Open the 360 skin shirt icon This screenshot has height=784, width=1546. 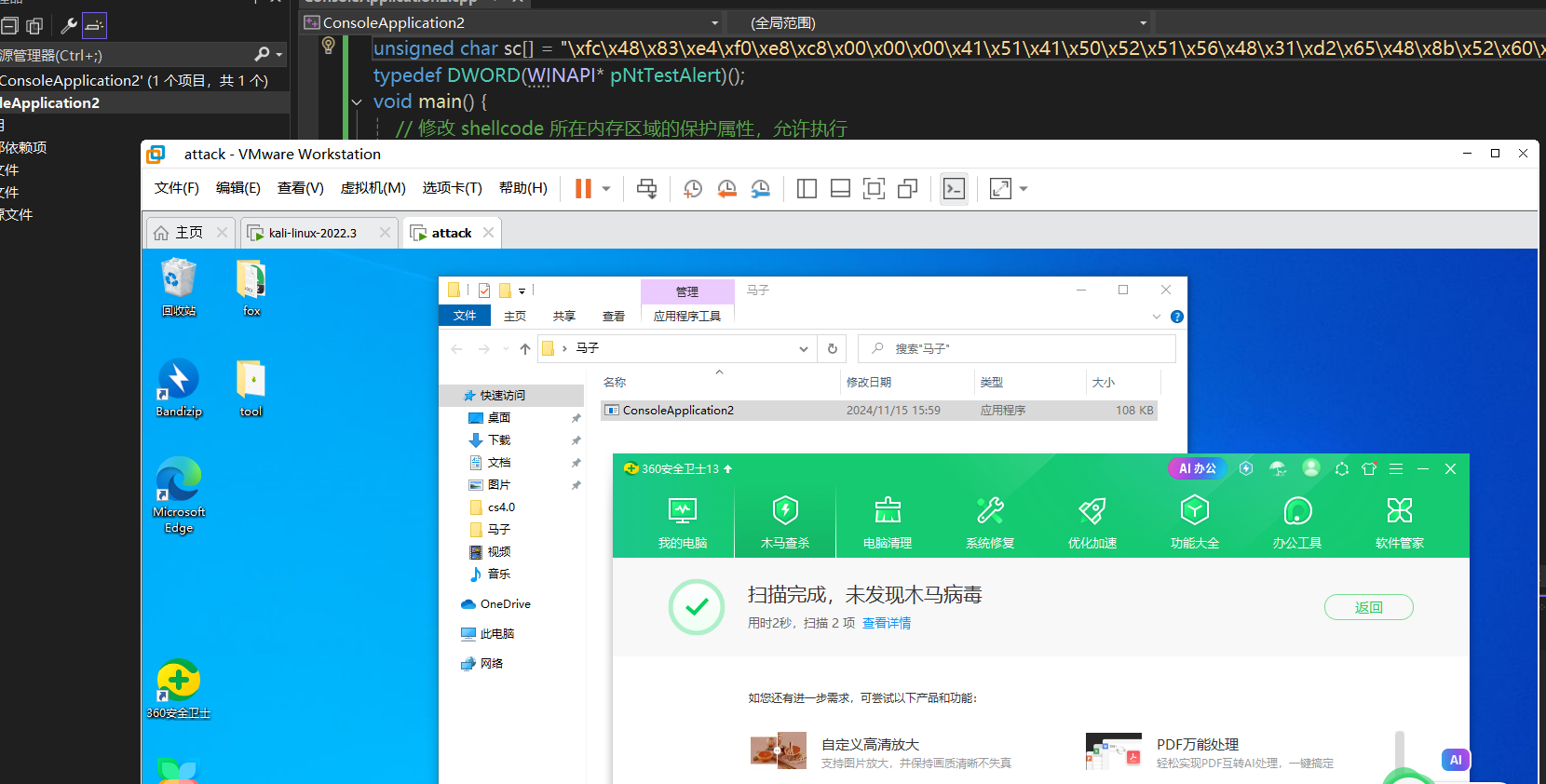click(1369, 468)
